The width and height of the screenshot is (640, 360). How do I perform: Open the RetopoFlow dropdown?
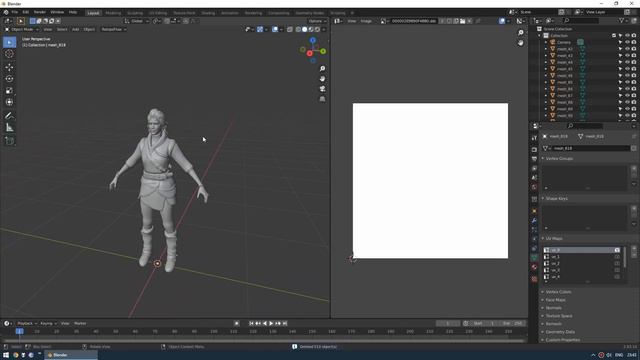pyautogui.click(x=113, y=29)
